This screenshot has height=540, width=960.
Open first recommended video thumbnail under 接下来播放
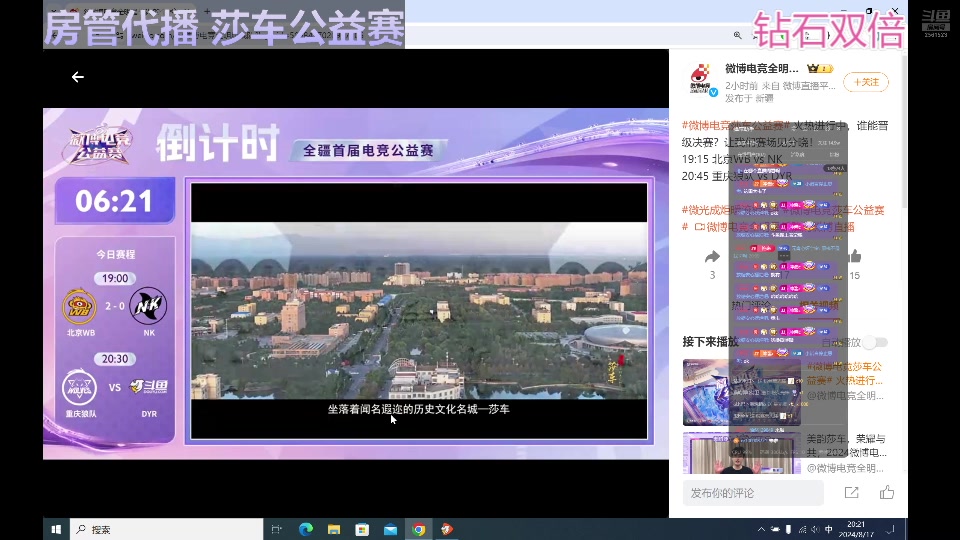click(741, 392)
